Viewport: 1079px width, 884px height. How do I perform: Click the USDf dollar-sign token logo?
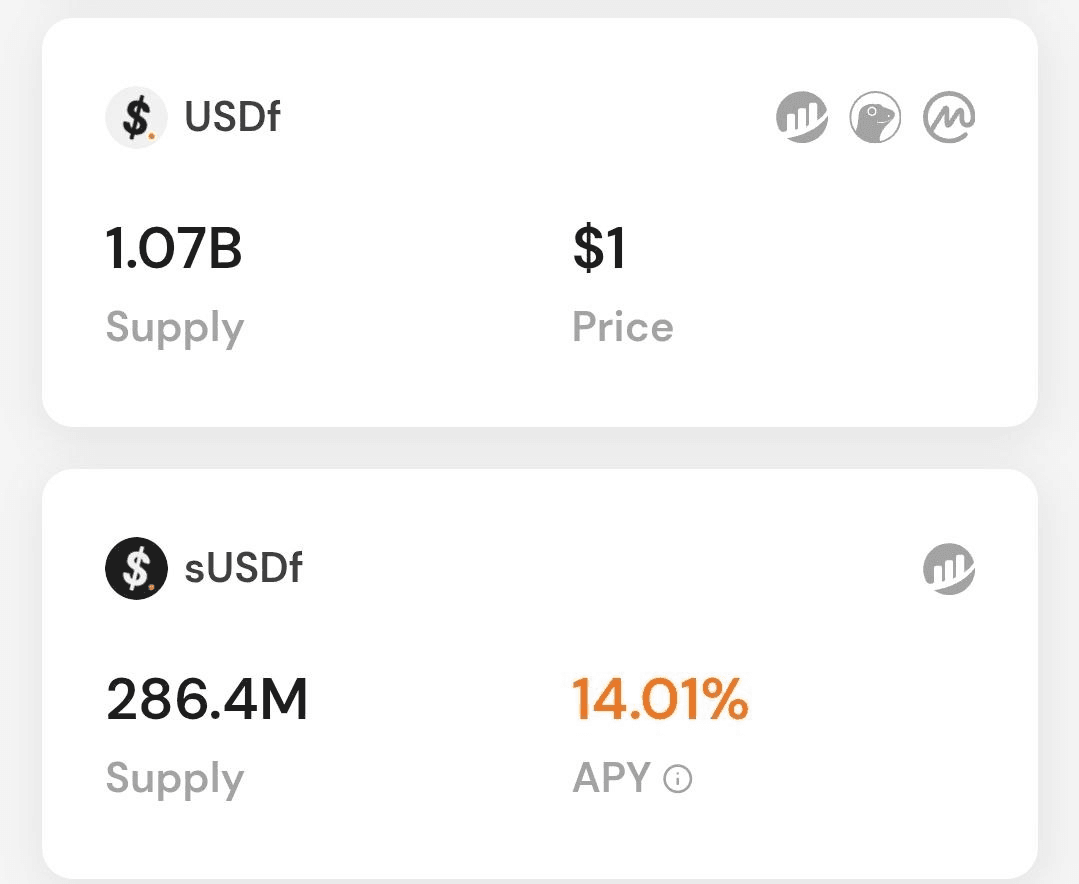click(x=136, y=117)
